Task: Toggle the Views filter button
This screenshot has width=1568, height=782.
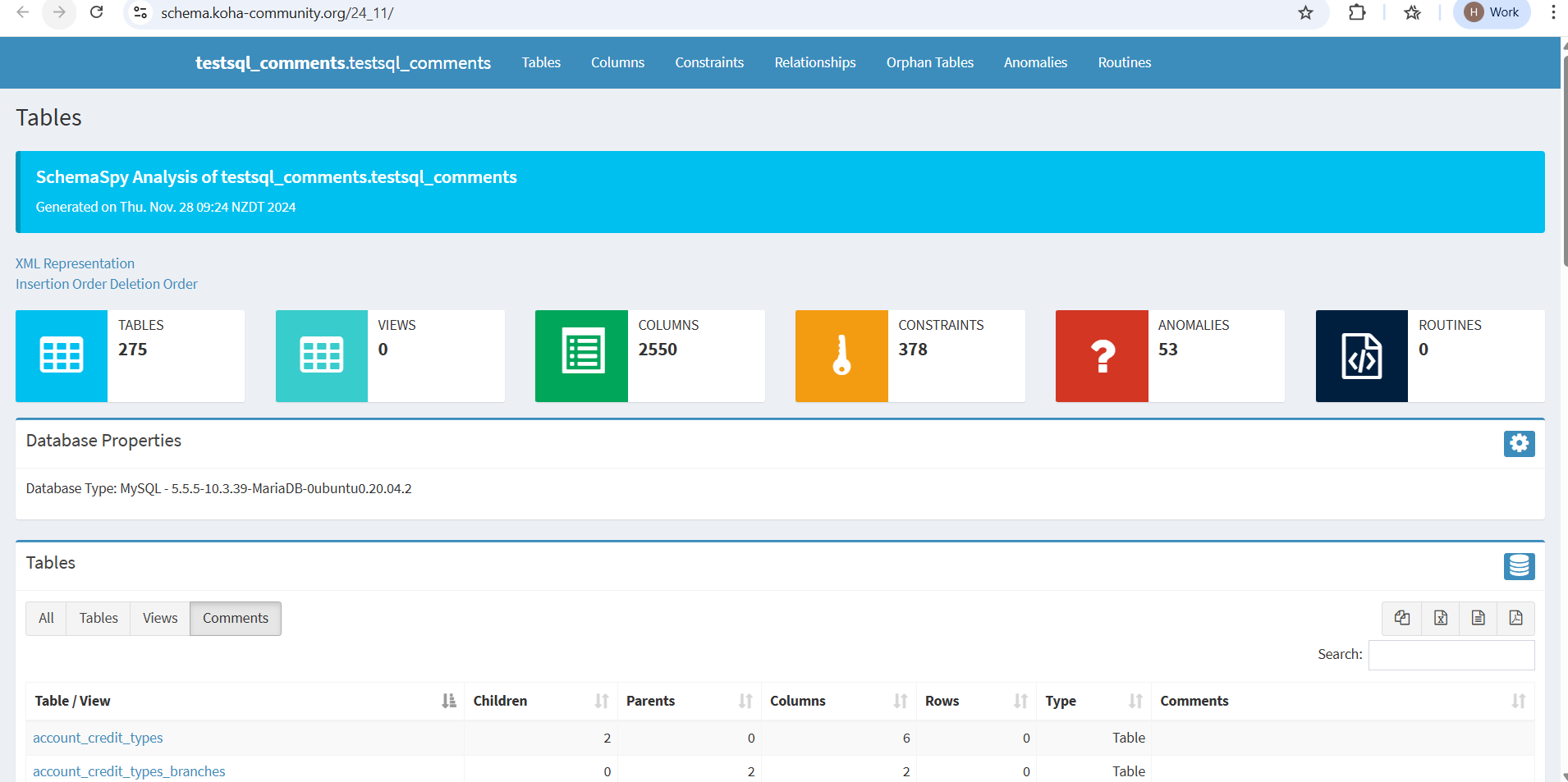Action: point(160,619)
